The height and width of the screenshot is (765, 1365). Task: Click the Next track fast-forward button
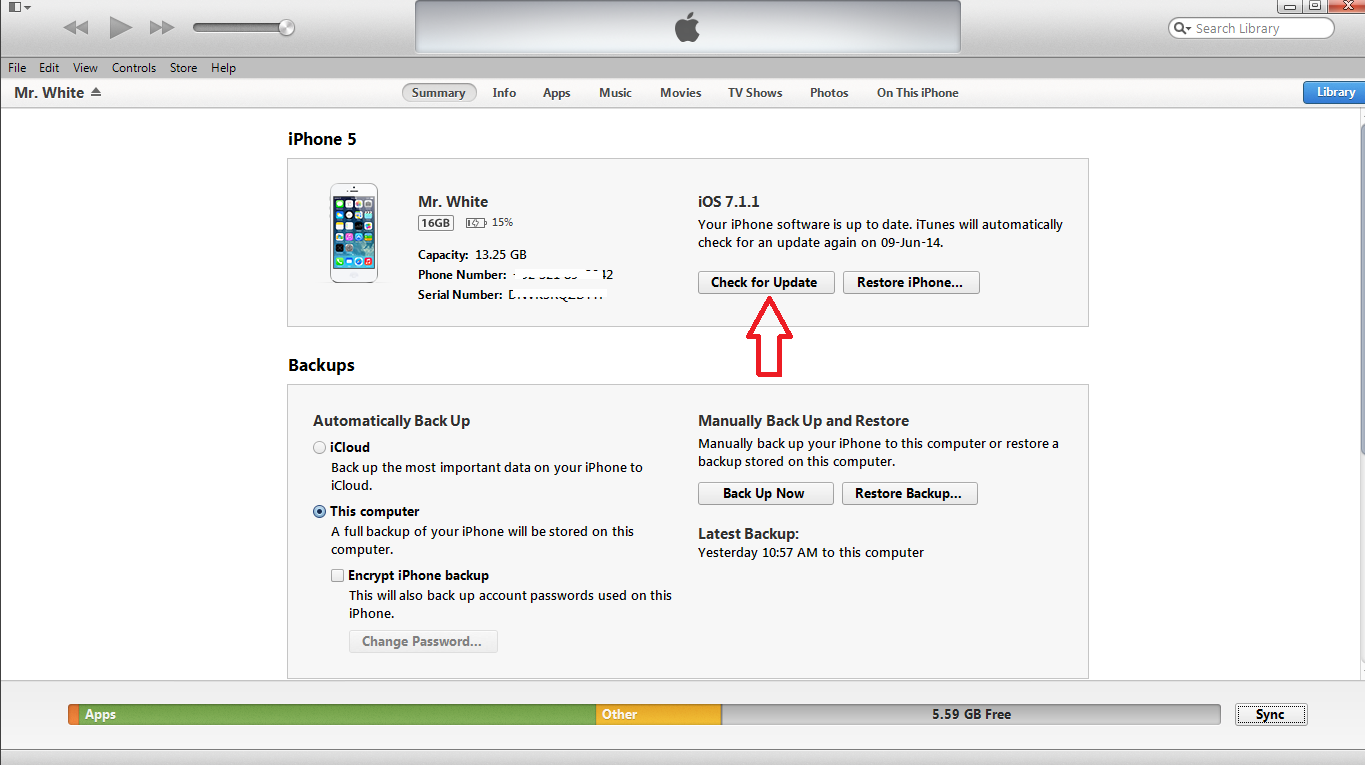point(162,28)
